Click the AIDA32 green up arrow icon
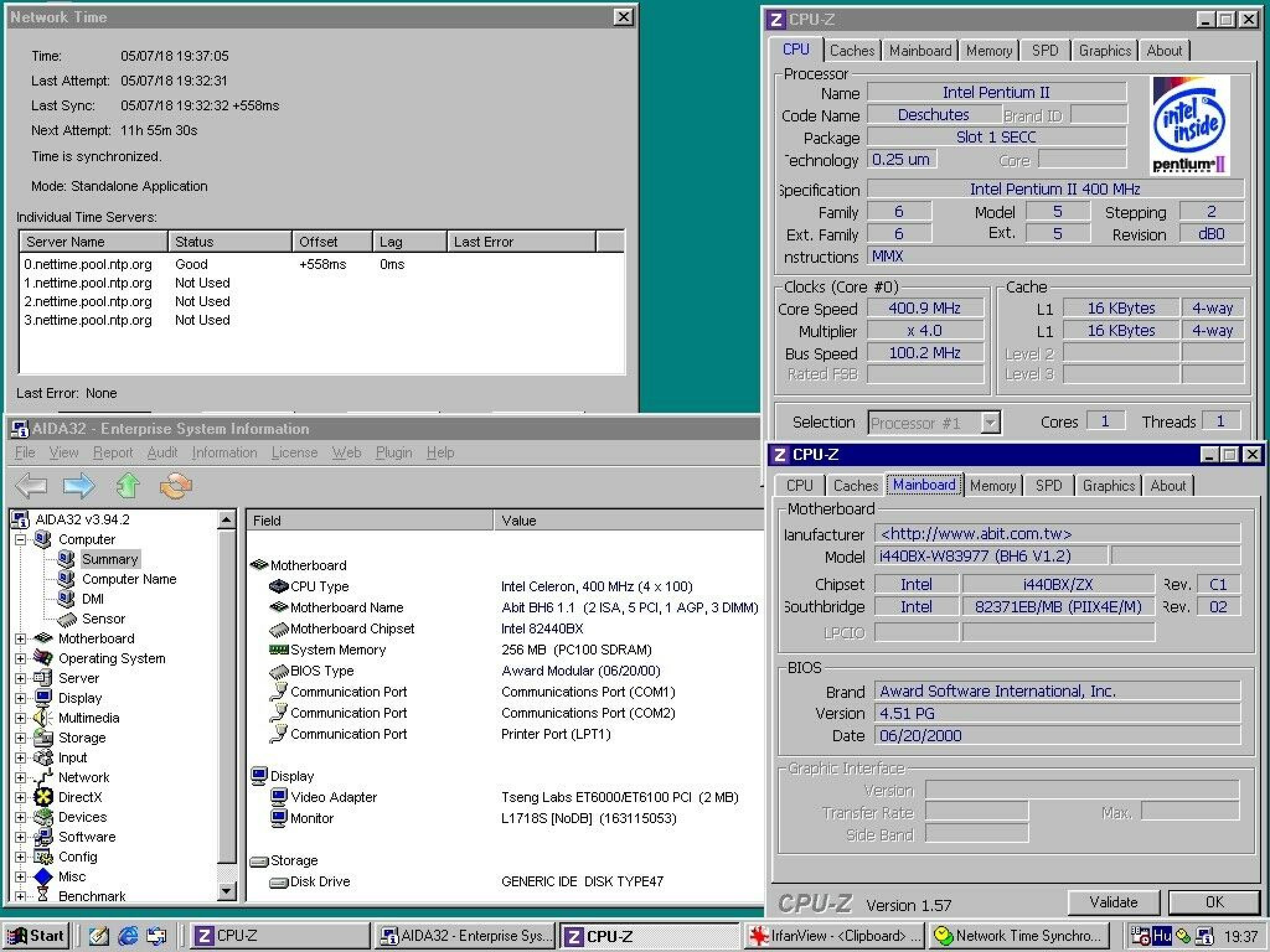The image size is (1270, 952). click(127, 486)
